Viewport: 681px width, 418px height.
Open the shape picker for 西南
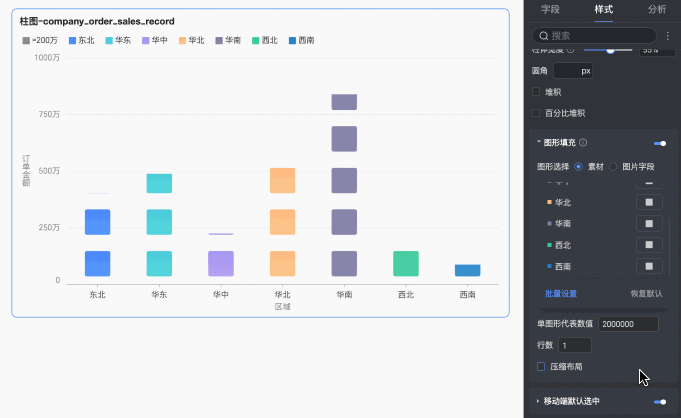(649, 266)
